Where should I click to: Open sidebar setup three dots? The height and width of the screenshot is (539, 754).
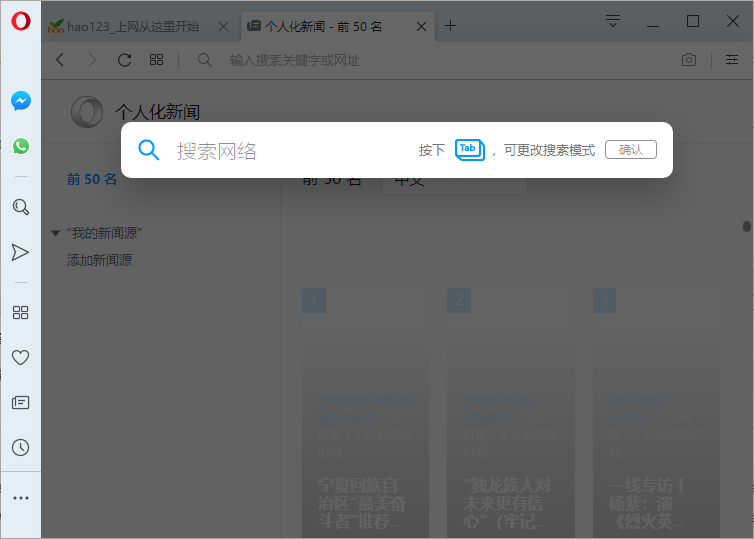pyautogui.click(x=21, y=498)
